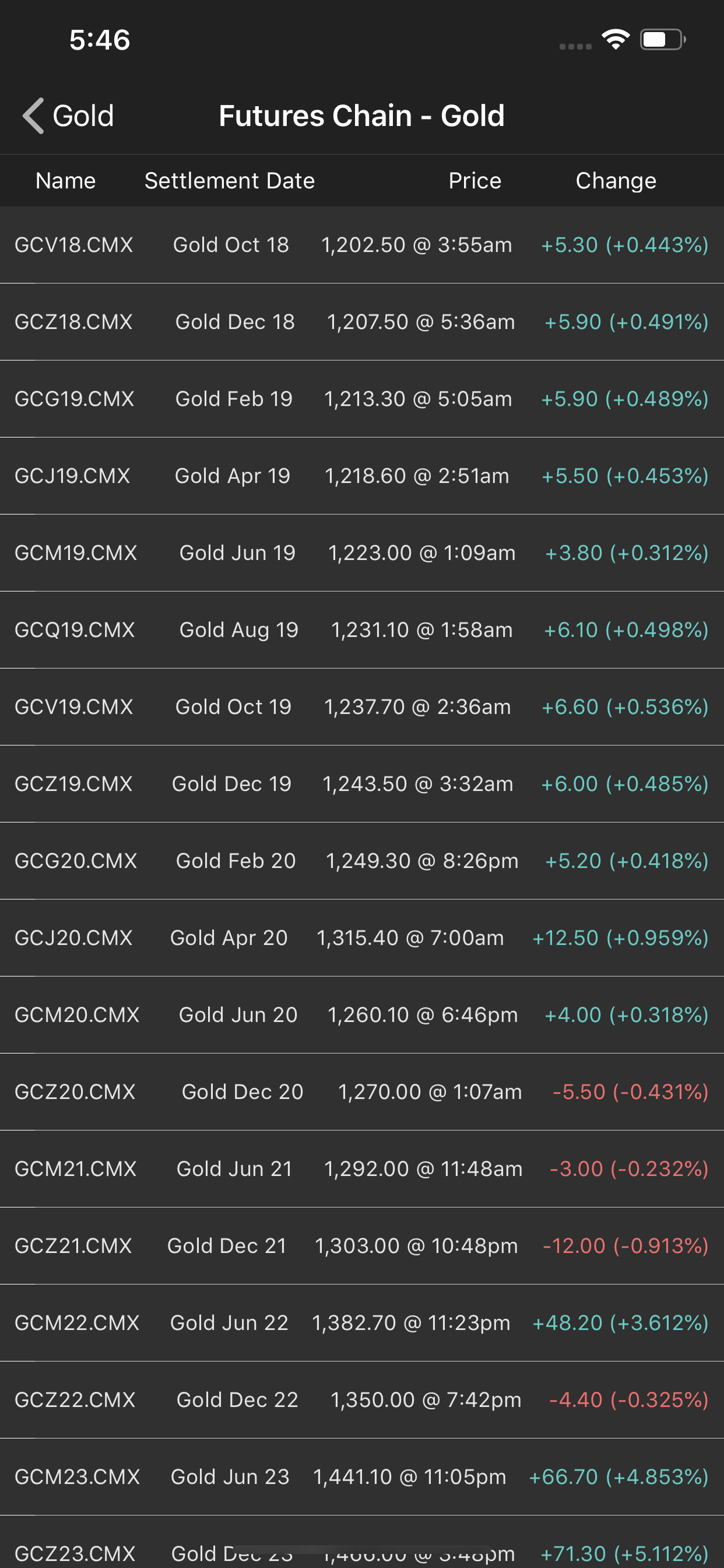Tap the Wi-Fi status icon
This screenshot has width=724, height=1568.
[615, 40]
